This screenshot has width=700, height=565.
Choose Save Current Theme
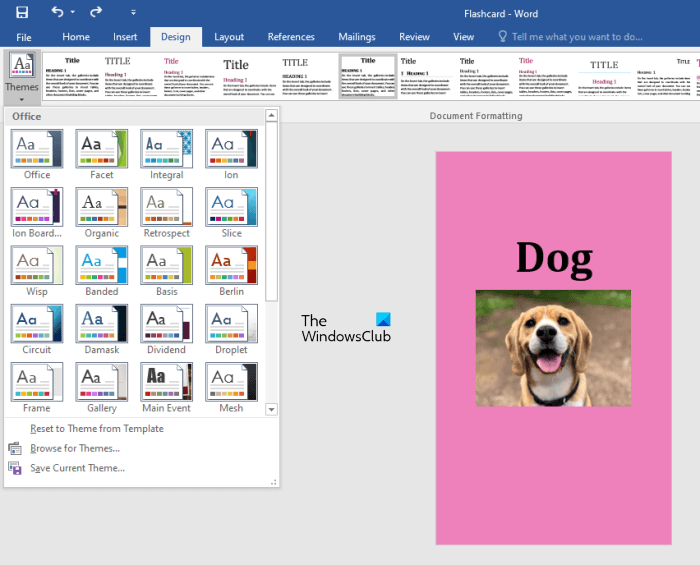pyautogui.click(x=77, y=468)
